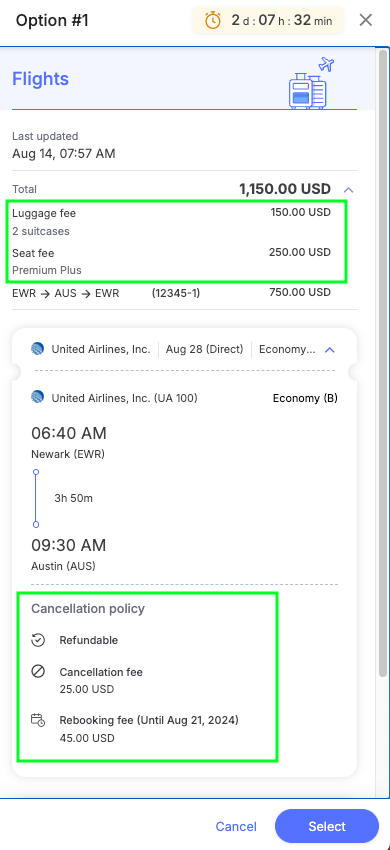Click the Cancellation fee prohibited icon
The height and width of the screenshot is (850, 390).
coord(37,672)
